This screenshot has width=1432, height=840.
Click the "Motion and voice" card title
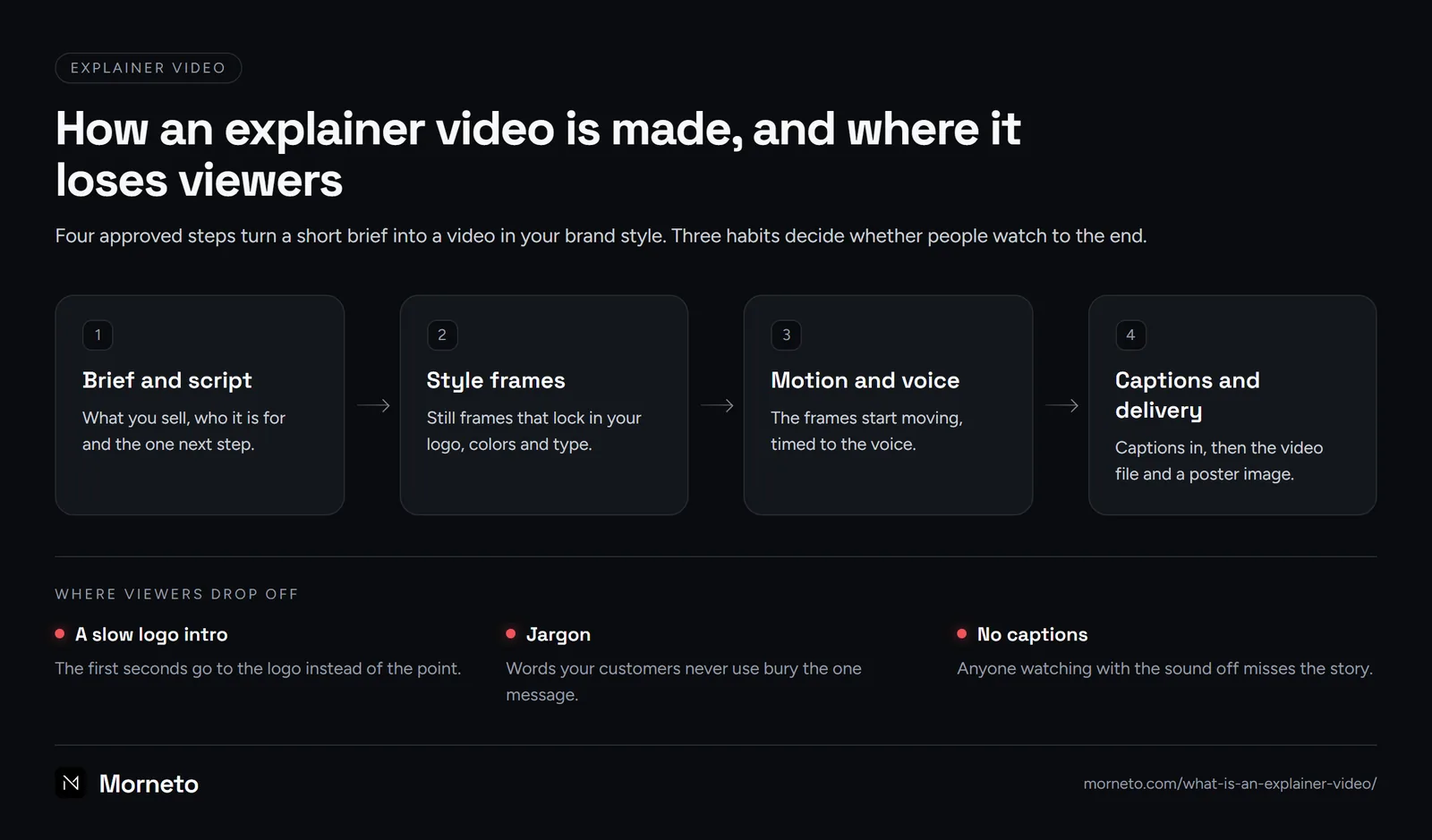click(865, 380)
